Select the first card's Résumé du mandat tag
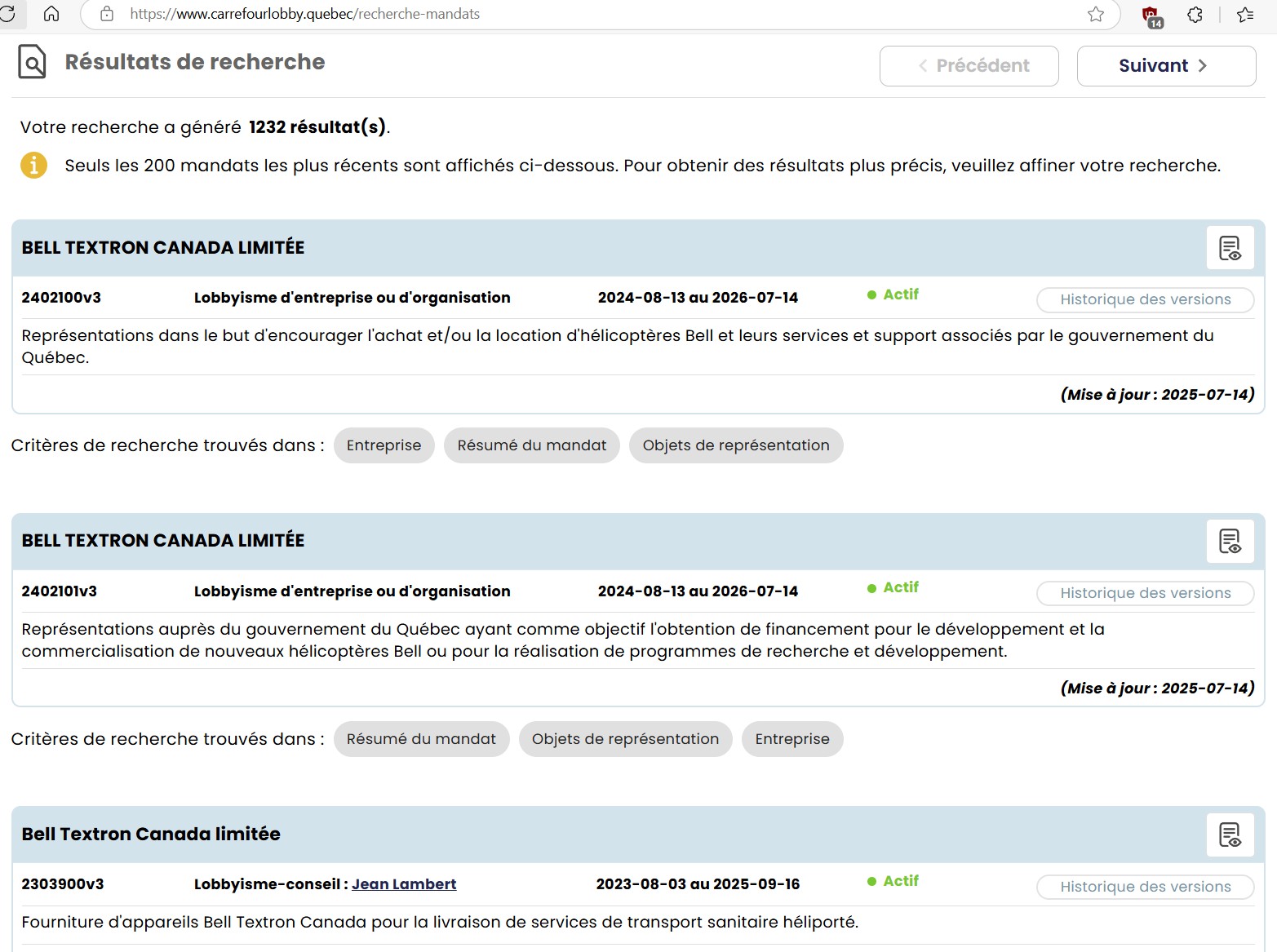Image resolution: width=1277 pixels, height=952 pixels. [532, 445]
